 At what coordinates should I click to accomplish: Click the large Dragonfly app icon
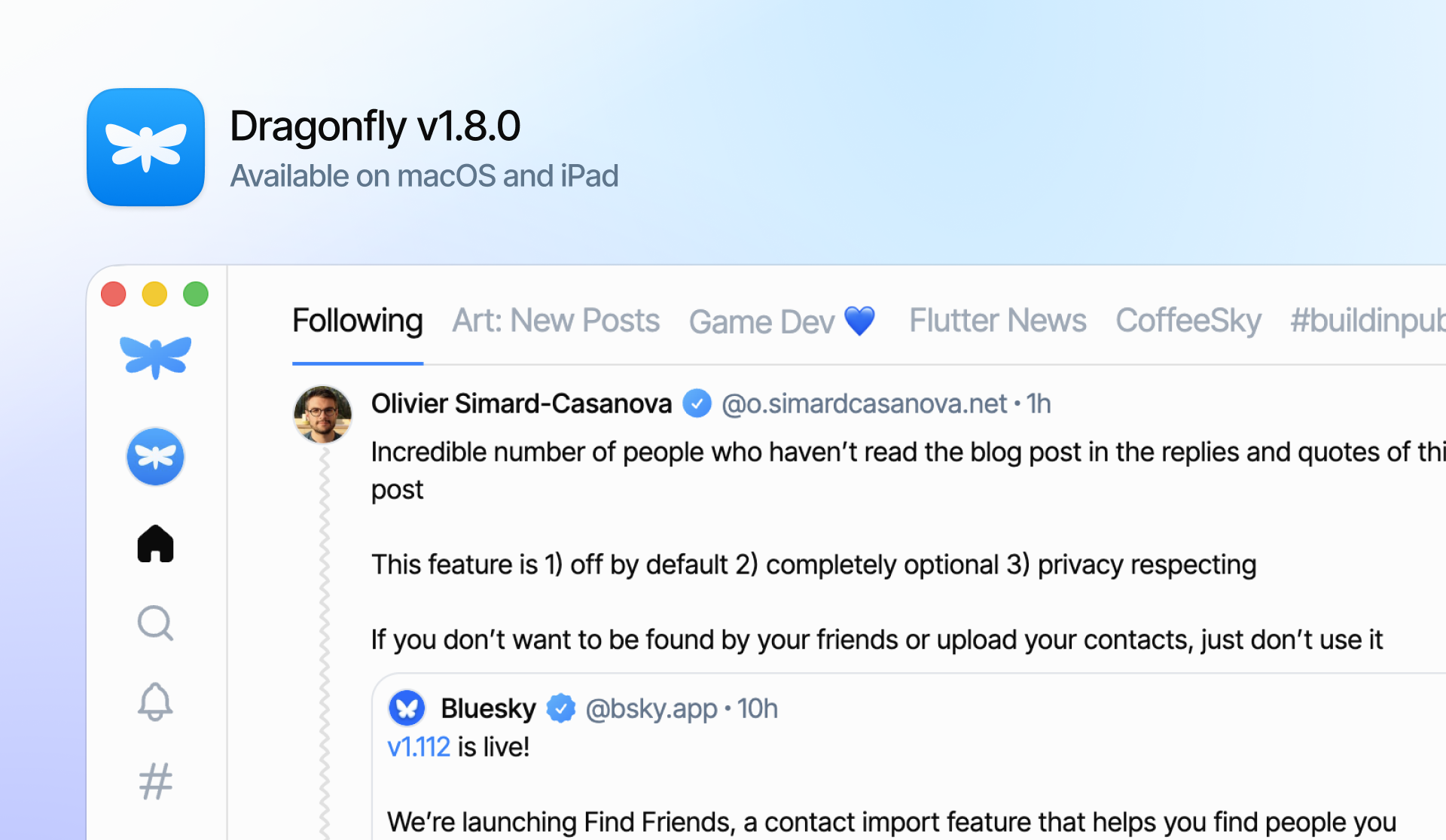pos(146,147)
